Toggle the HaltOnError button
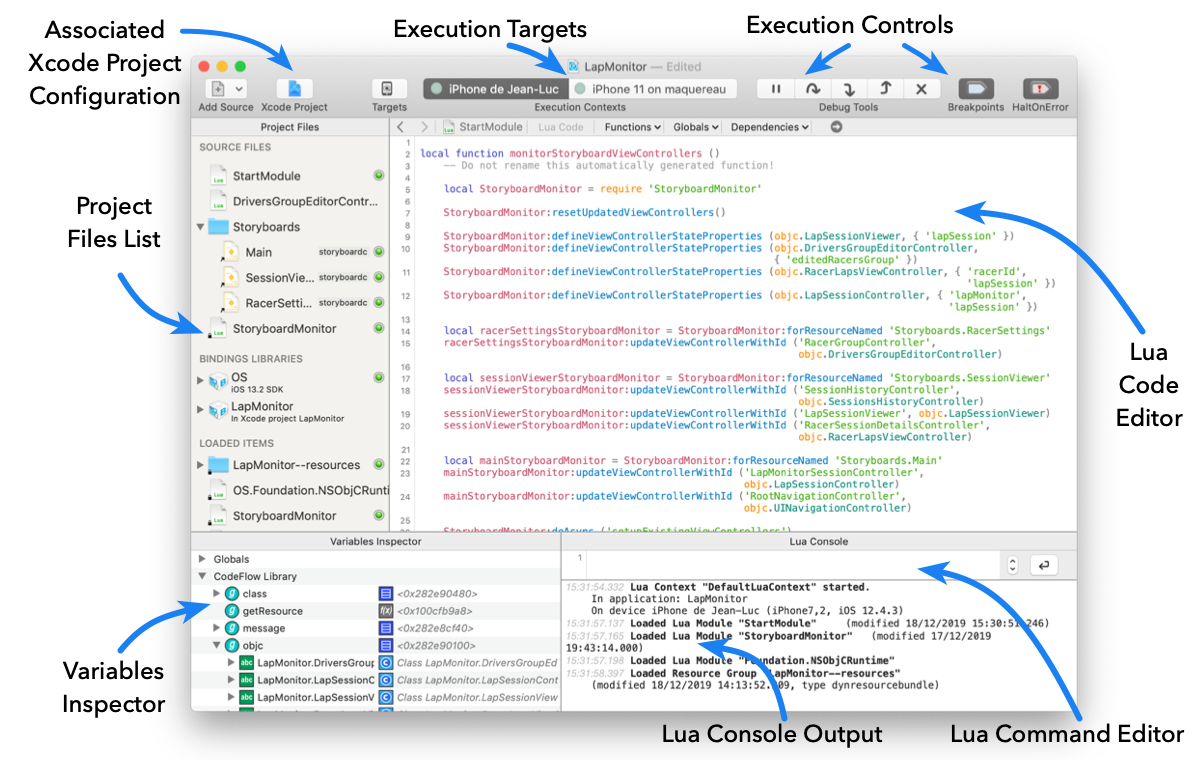 (x=1040, y=89)
